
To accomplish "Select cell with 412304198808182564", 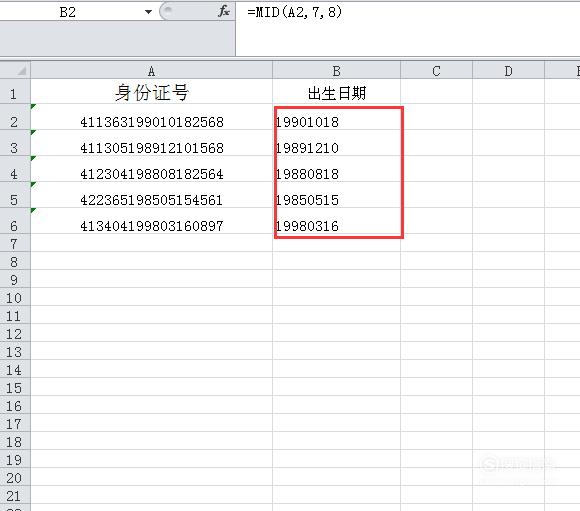I will (151, 169).
